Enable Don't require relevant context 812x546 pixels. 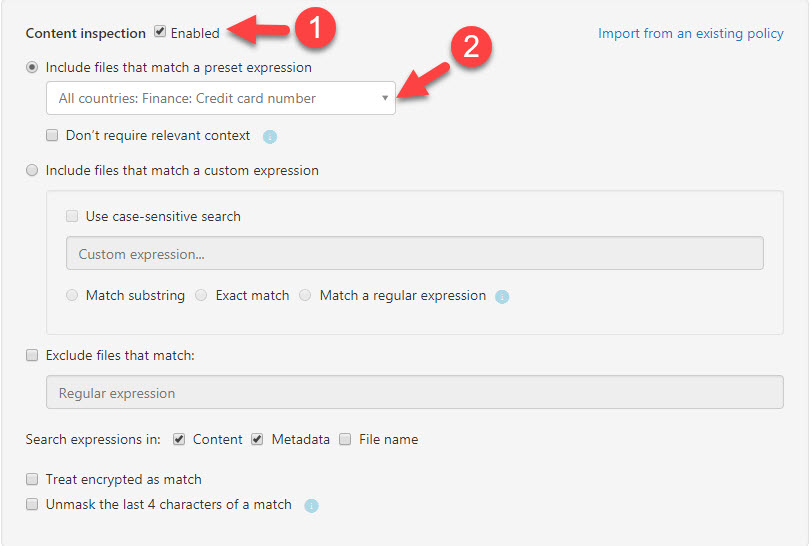pos(52,136)
